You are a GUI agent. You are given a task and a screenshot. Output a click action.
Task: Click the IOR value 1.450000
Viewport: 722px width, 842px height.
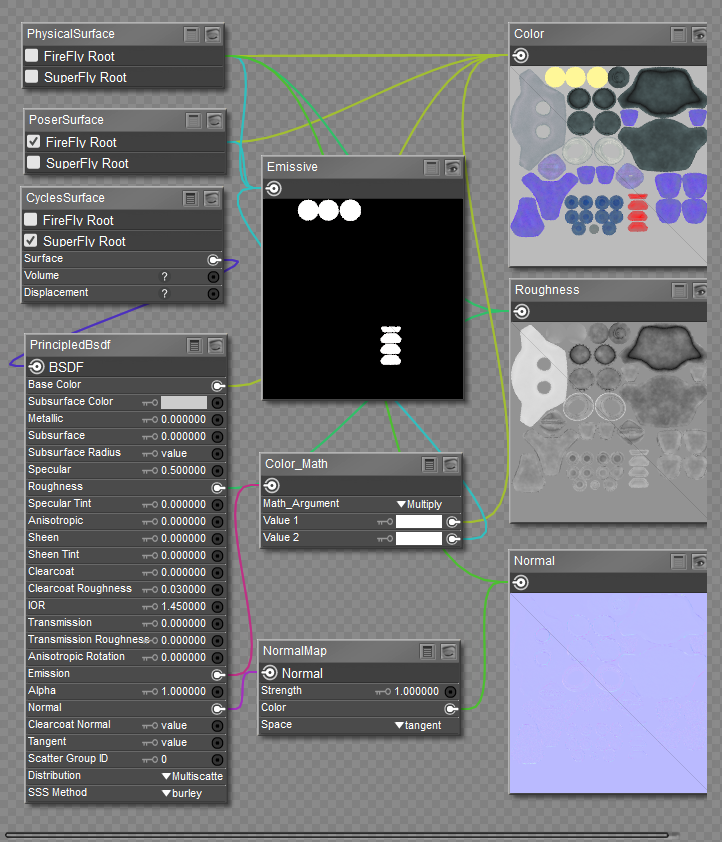tap(183, 606)
